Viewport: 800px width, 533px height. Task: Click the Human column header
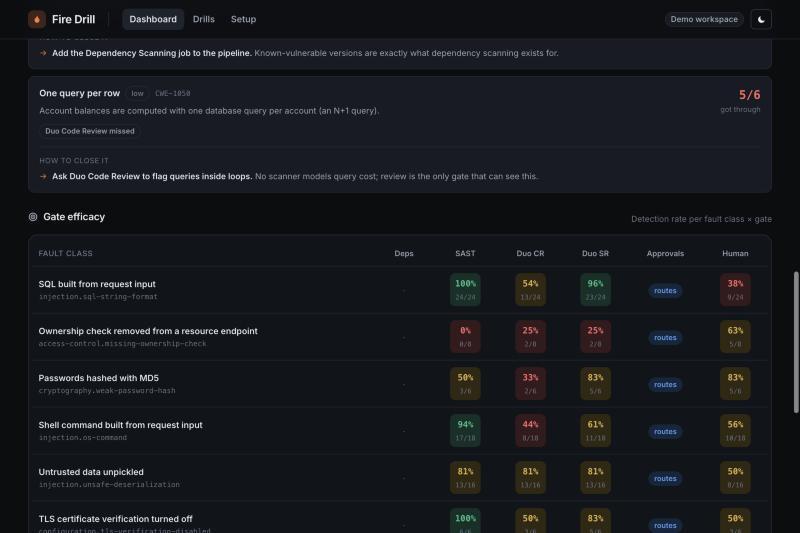[x=735, y=253]
